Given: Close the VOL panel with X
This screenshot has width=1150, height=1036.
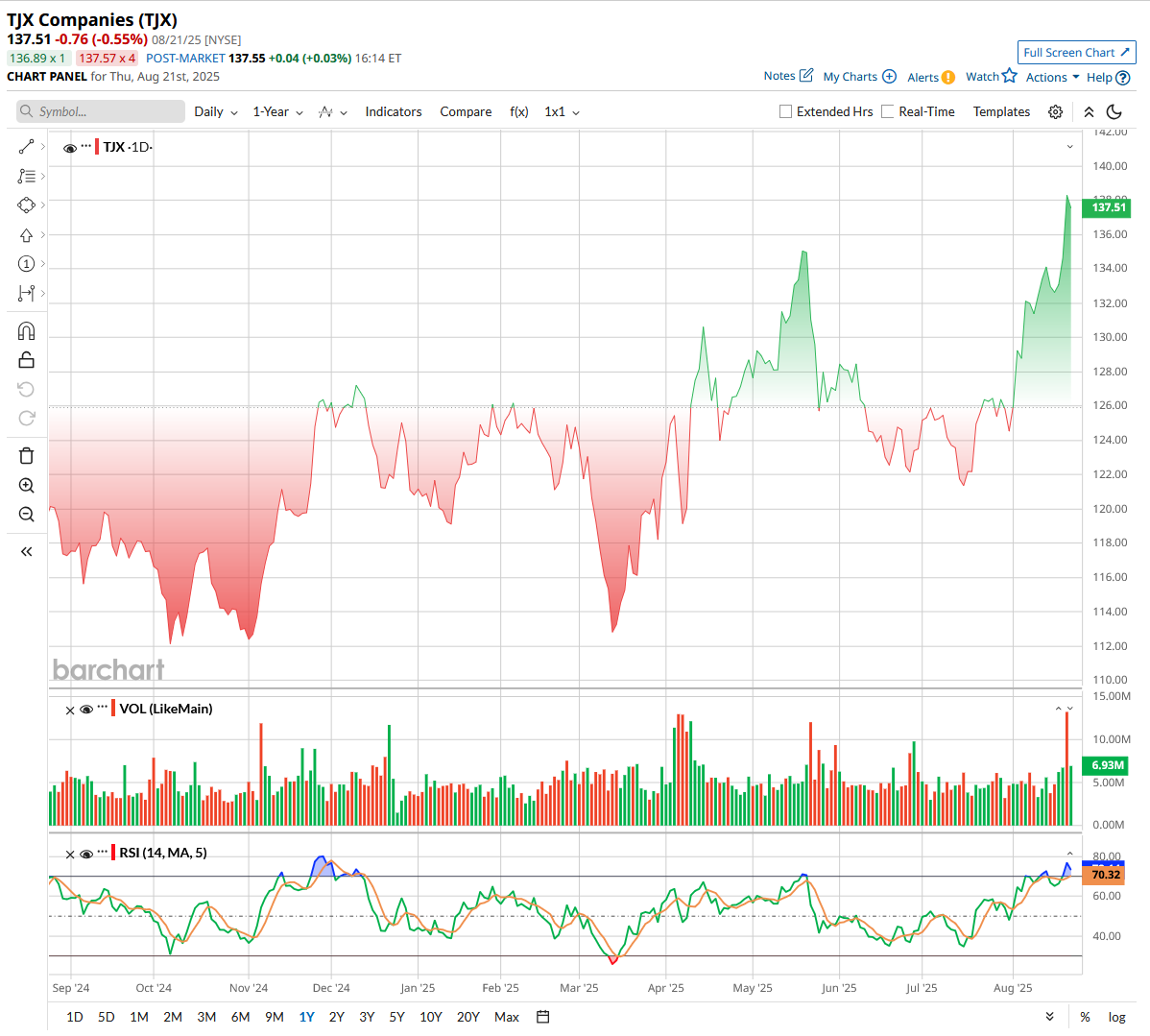Looking at the screenshot, I should pos(70,711).
